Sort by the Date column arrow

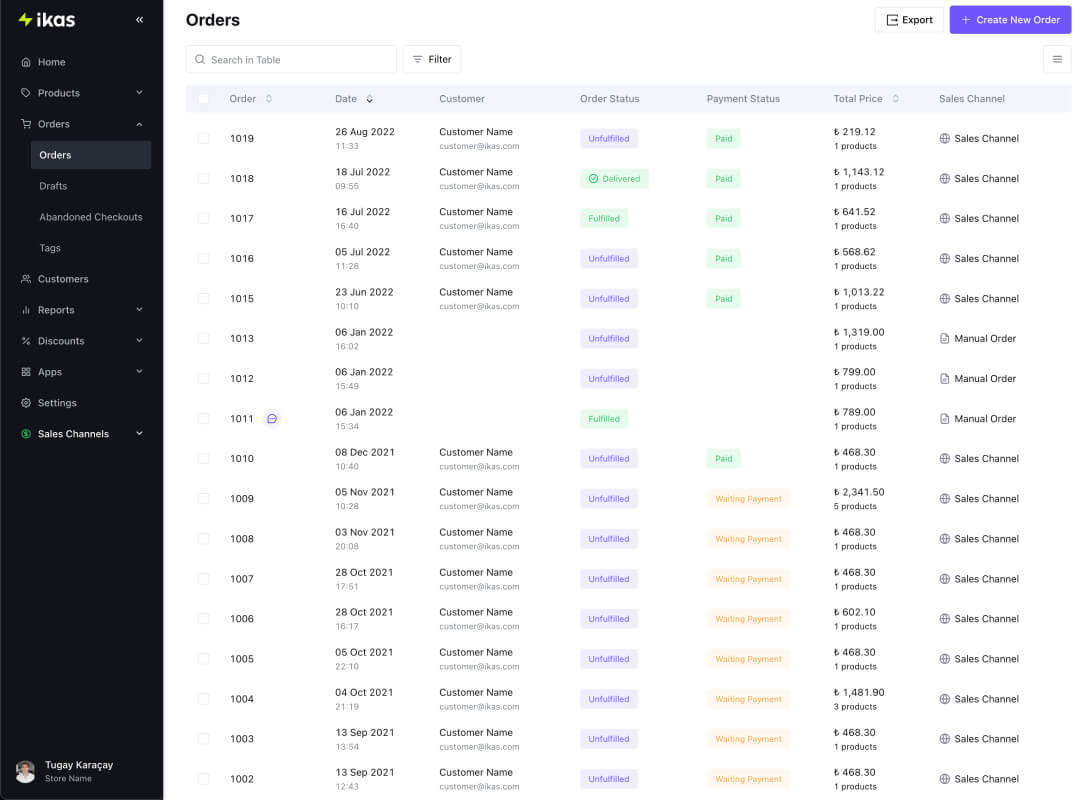(370, 99)
